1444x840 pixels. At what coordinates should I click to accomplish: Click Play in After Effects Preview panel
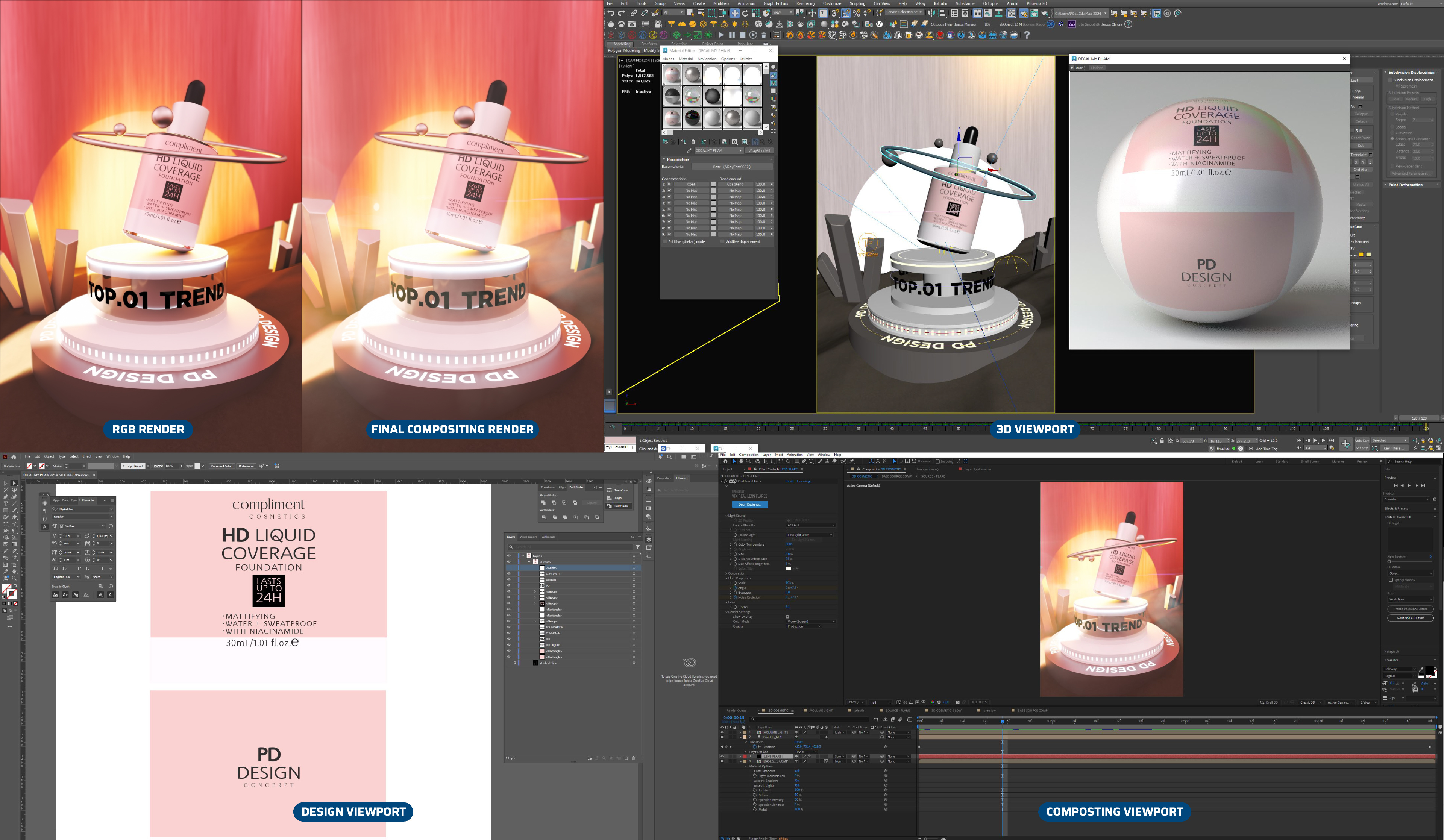1409,485
